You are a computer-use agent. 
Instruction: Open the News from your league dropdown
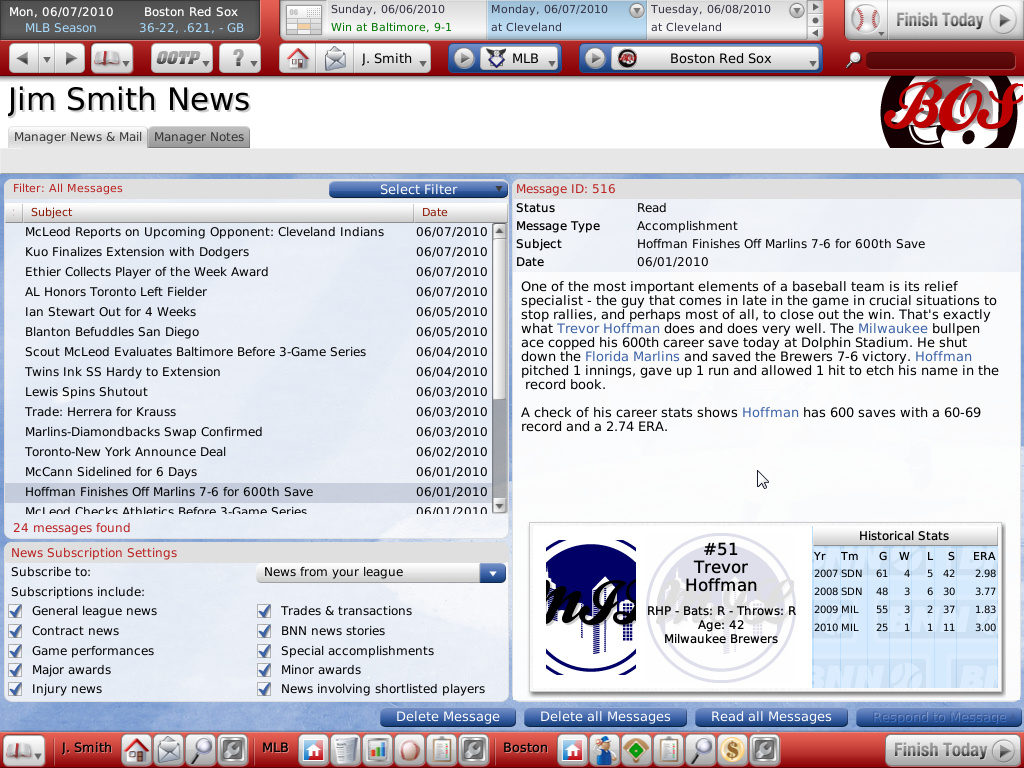[x=381, y=572]
